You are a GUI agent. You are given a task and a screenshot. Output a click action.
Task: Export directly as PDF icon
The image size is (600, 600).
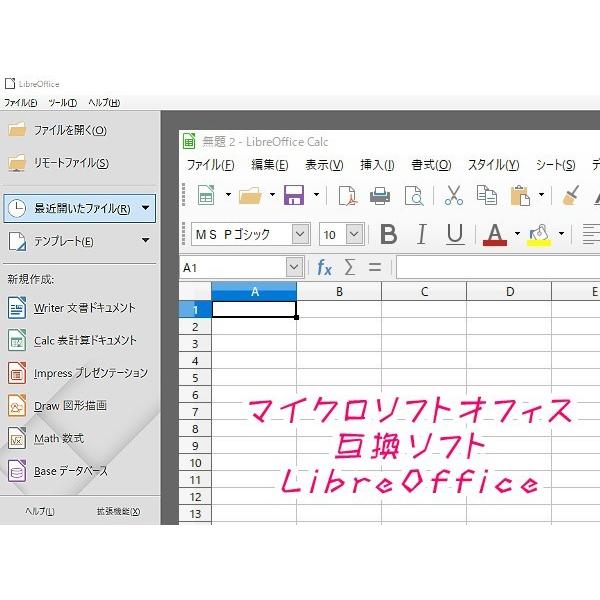pos(348,196)
